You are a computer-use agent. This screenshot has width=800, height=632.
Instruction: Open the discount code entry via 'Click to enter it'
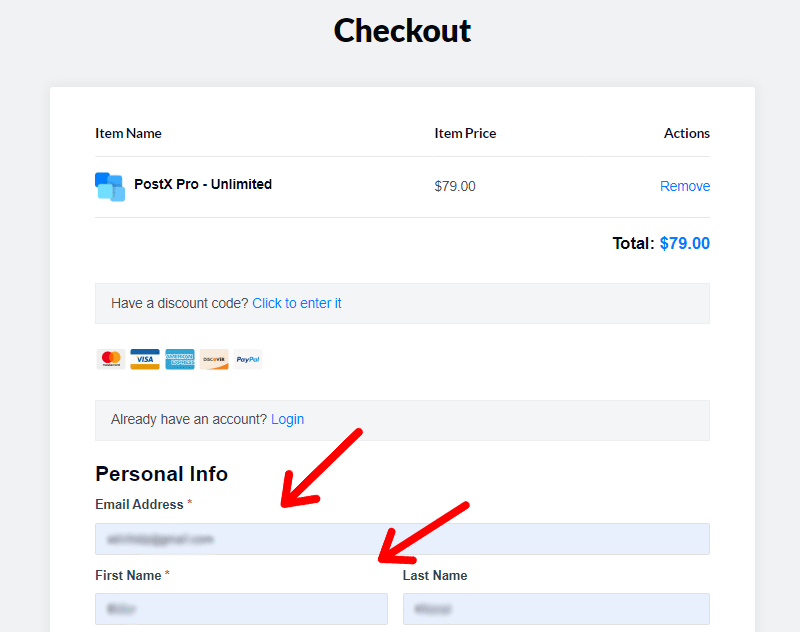tap(297, 303)
